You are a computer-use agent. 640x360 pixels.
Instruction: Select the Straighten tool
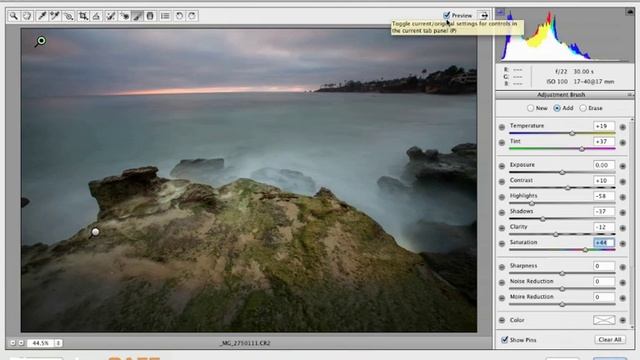tap(96, 16)
